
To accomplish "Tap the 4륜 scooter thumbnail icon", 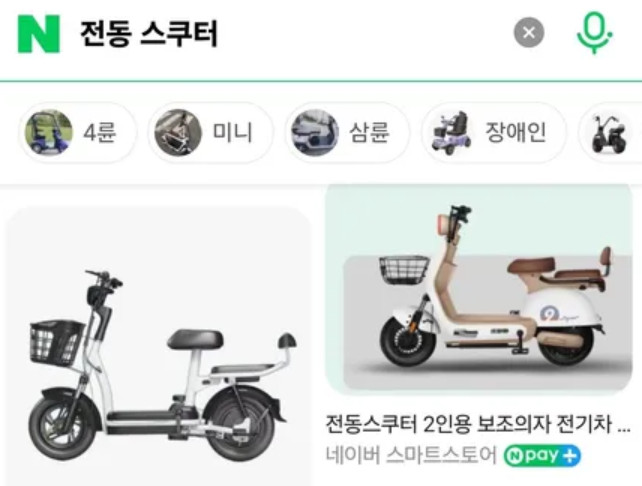I will tap(49, 132).
